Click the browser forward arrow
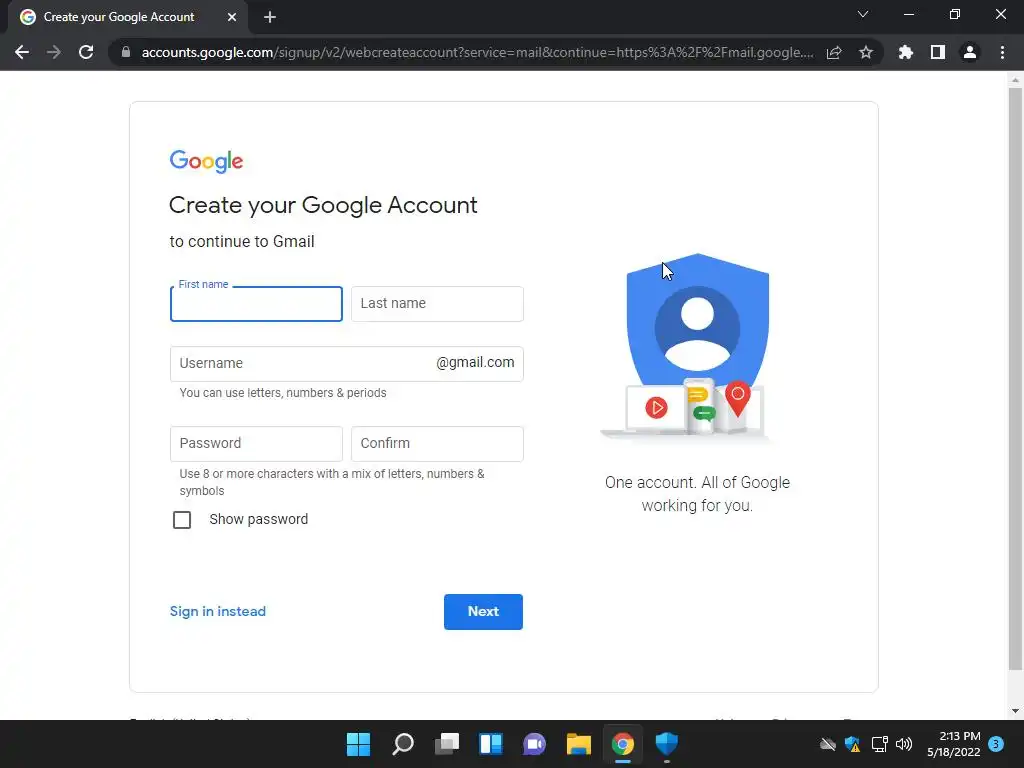 (x=54, y=52)
